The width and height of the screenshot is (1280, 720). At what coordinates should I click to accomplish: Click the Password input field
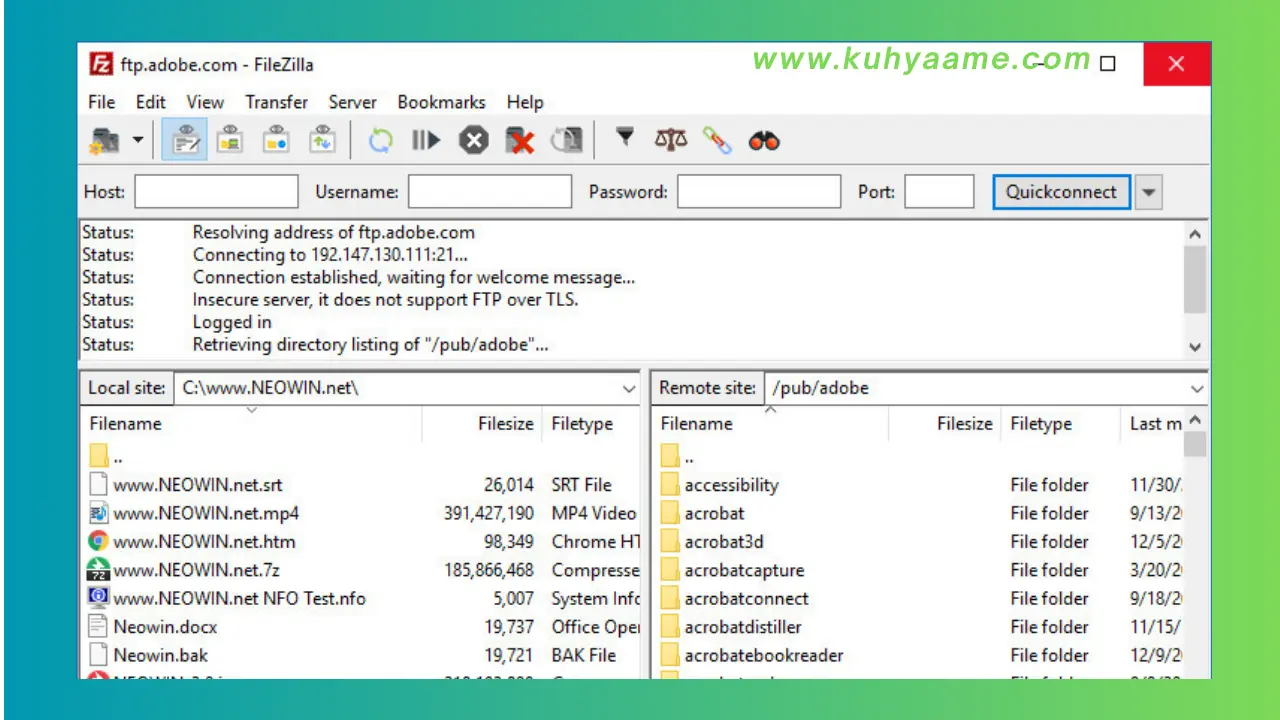(759, 192)
